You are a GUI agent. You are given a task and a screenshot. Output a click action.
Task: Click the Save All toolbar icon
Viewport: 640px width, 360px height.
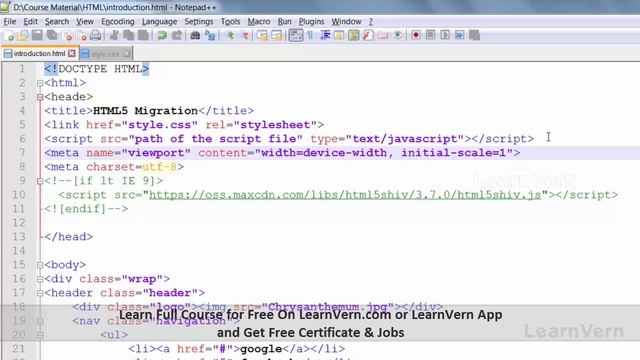[x=52, y=36]
